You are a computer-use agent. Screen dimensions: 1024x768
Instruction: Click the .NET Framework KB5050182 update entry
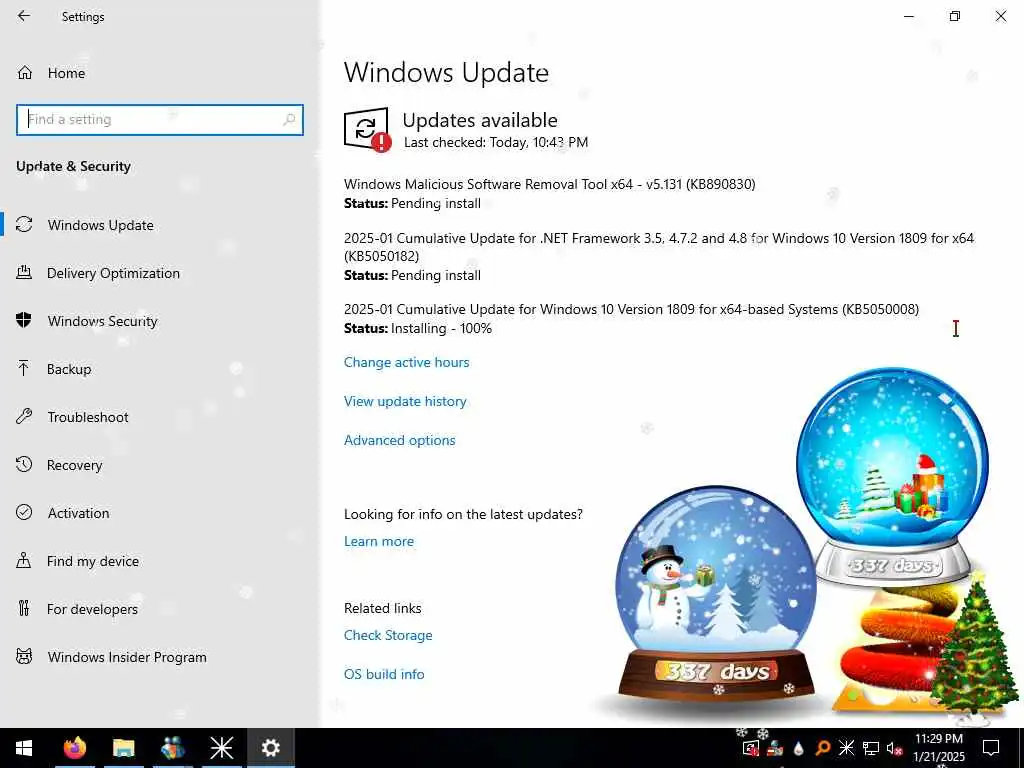coord(658,247)
